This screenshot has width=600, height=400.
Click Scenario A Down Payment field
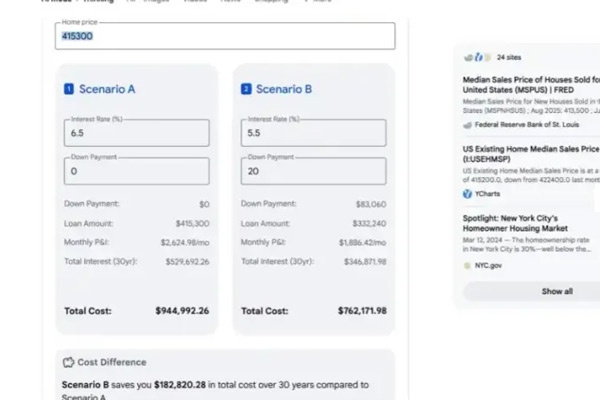click(137, 171)
